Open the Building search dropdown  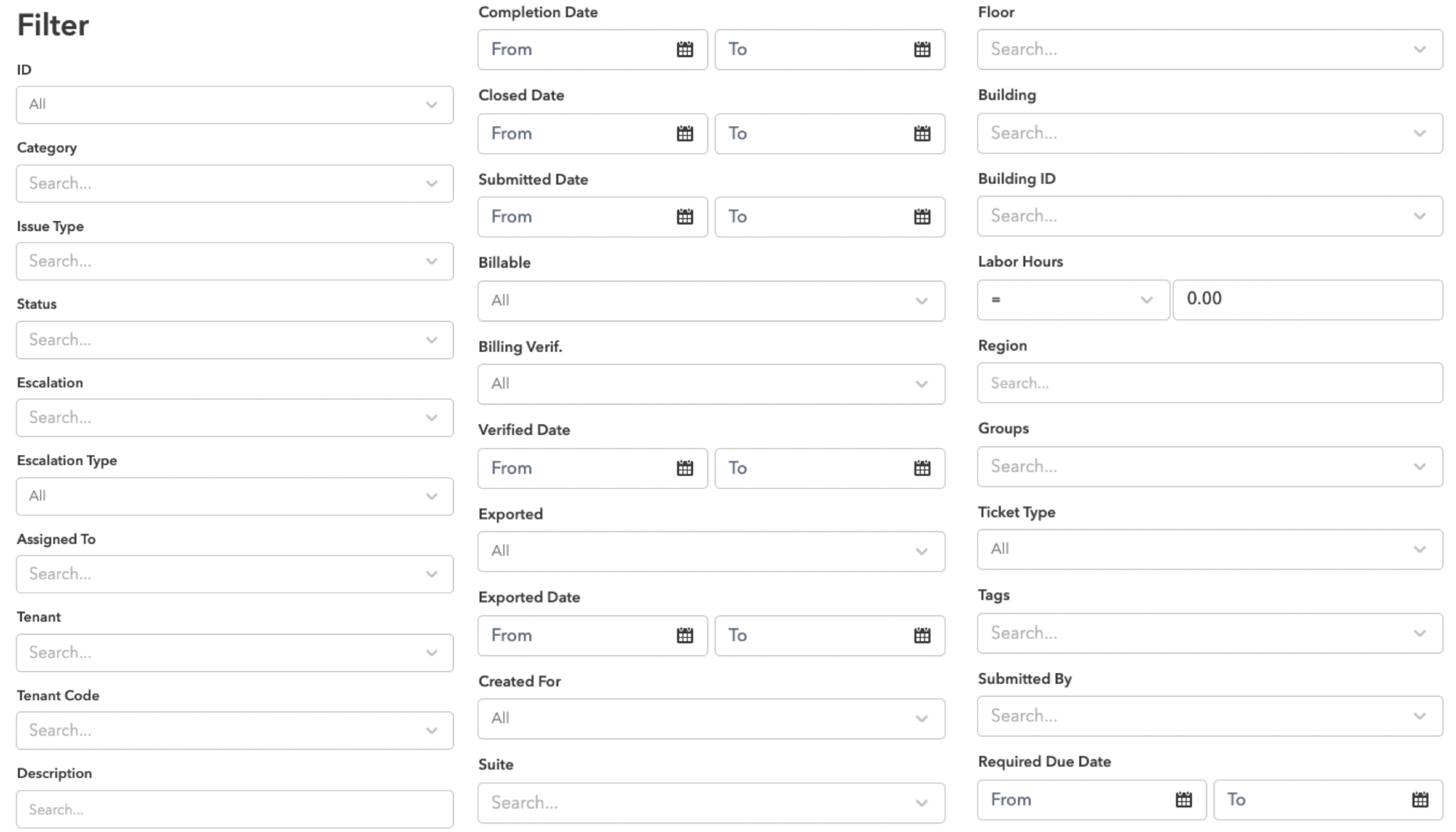click(1209, 133)
